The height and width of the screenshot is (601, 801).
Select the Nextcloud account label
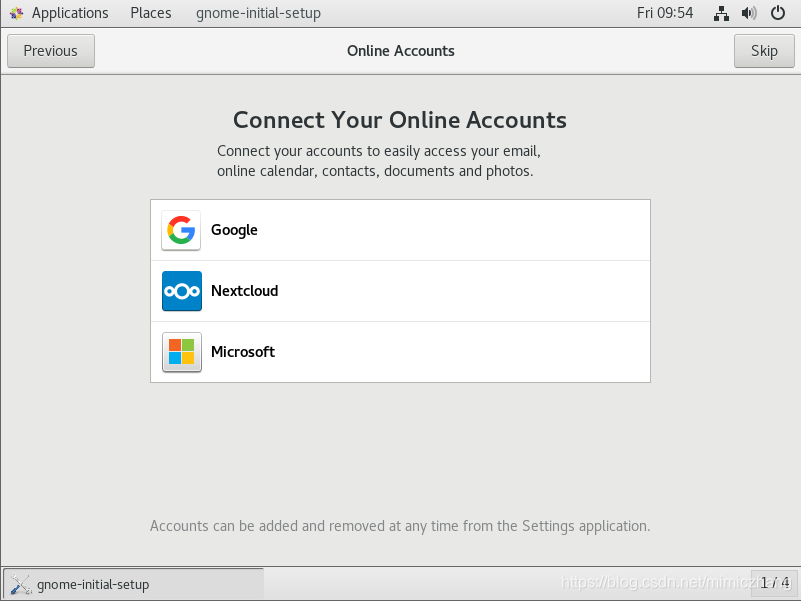245,291
